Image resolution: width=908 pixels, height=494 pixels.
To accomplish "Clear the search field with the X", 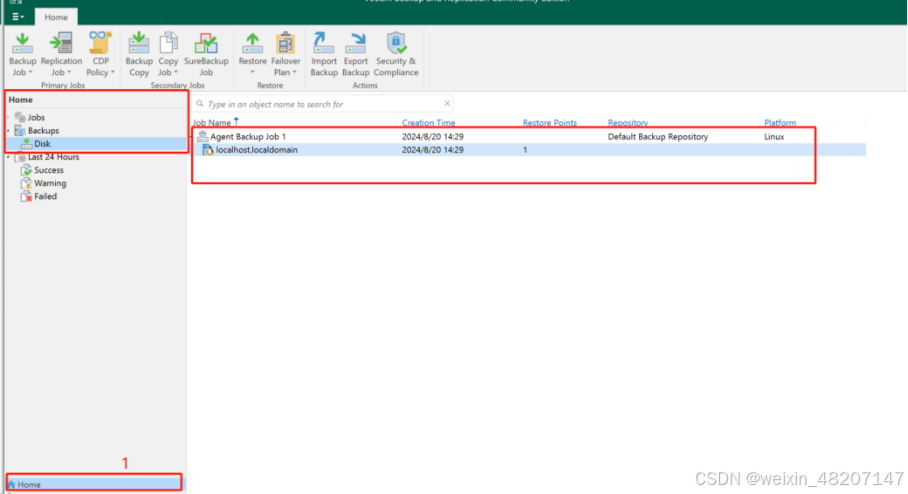I will (446, 104).
